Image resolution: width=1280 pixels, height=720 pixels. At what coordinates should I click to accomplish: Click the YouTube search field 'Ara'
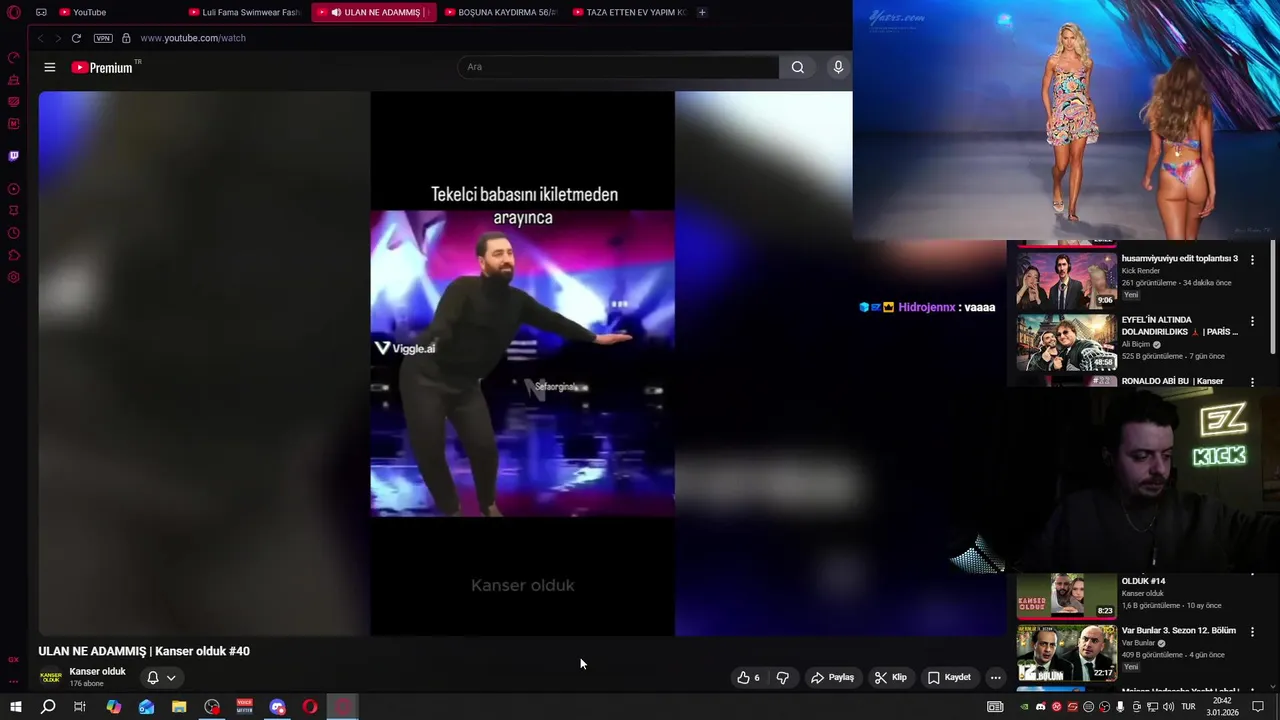618,67
